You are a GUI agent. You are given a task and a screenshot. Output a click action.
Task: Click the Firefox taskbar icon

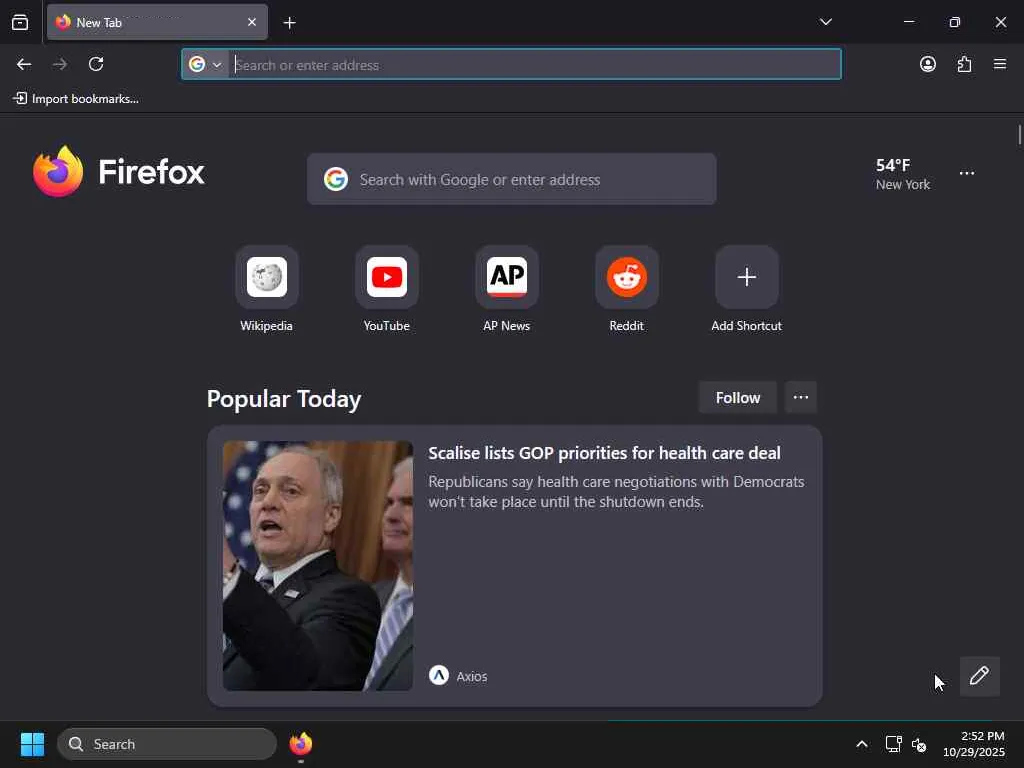(300, 744)
